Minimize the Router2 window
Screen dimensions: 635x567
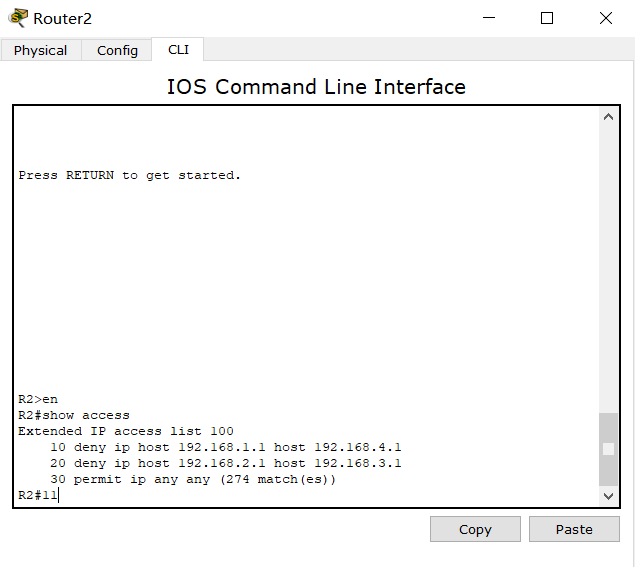489,18
